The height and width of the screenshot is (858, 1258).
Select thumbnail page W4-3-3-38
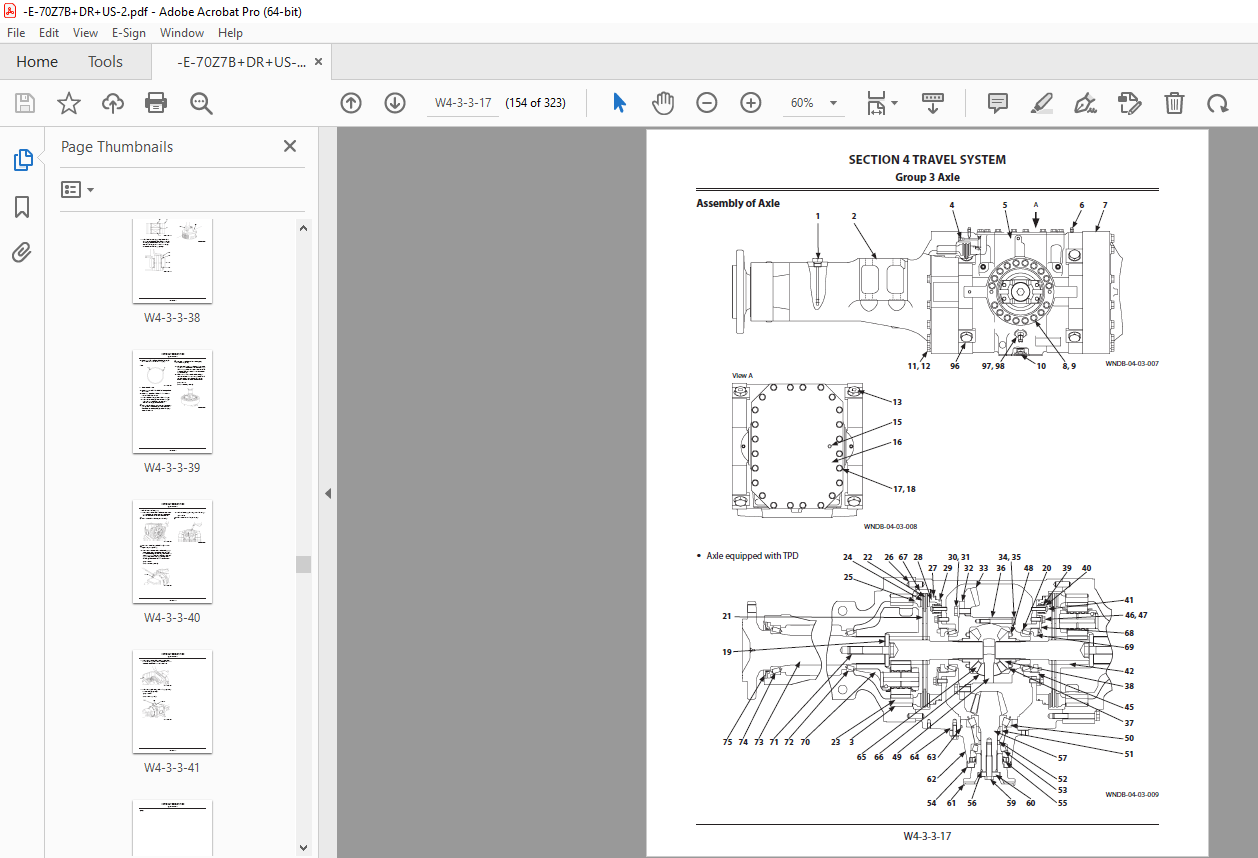[172, 261]
